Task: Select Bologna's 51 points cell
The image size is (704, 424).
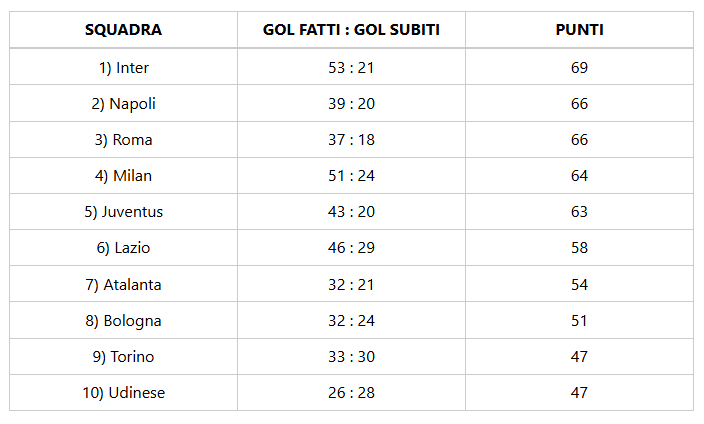Action: pos(579,321)
